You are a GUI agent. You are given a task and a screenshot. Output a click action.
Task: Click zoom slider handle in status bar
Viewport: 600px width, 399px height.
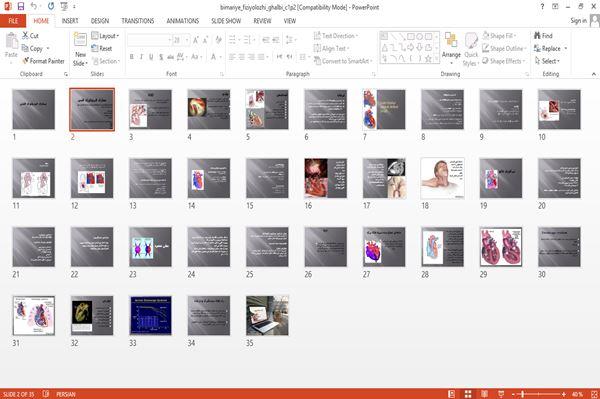tap(523, 394)
